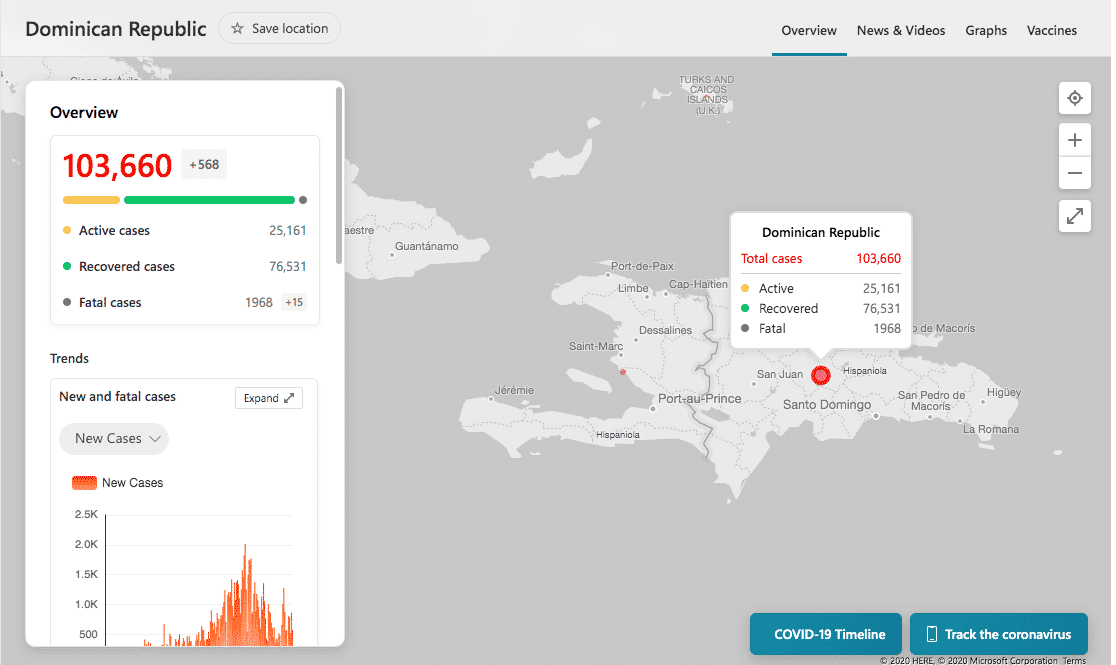The image size is (1116, 665).
Task: Click the Terms link below the map
Action: [1074, 661]
